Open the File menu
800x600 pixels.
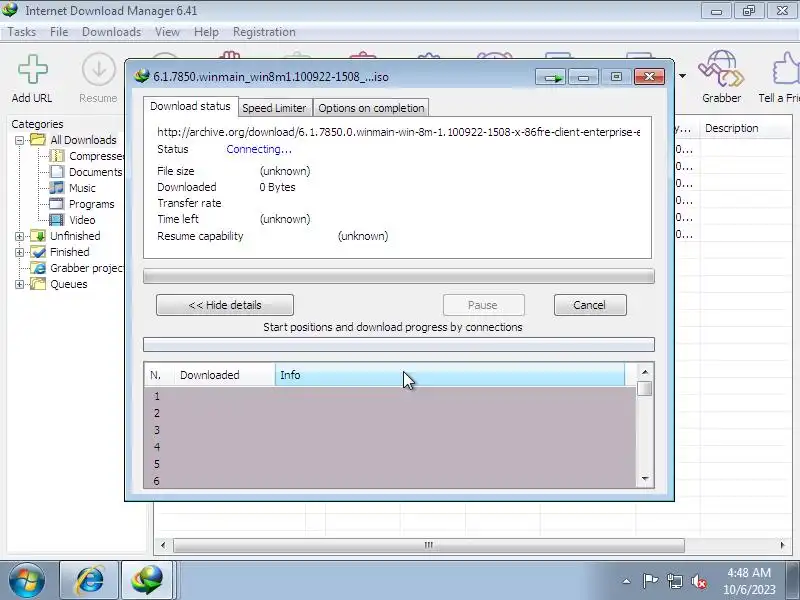pyautogui.click(x=59, y=32)
